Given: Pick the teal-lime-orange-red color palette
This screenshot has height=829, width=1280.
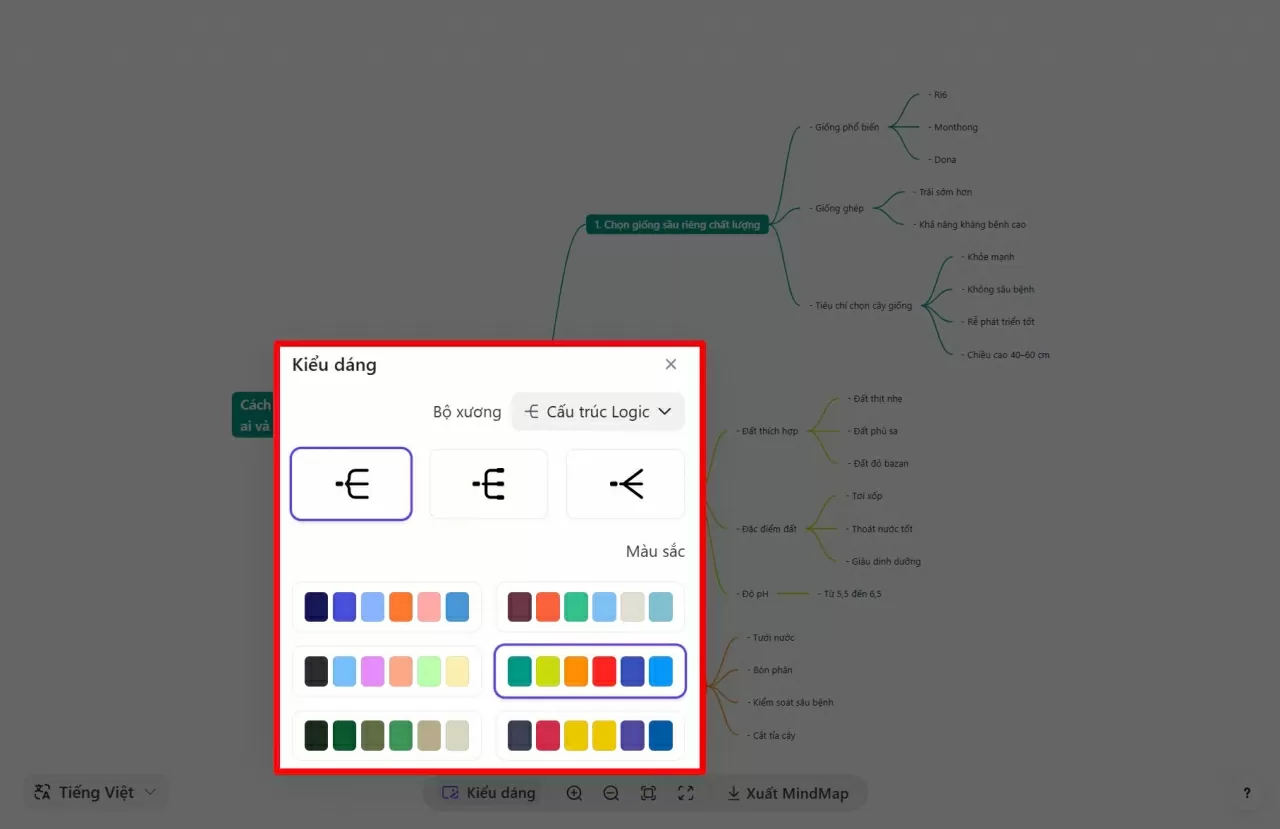Looking at the screenshot, I should pyautogui.click(x=590, y=671).
